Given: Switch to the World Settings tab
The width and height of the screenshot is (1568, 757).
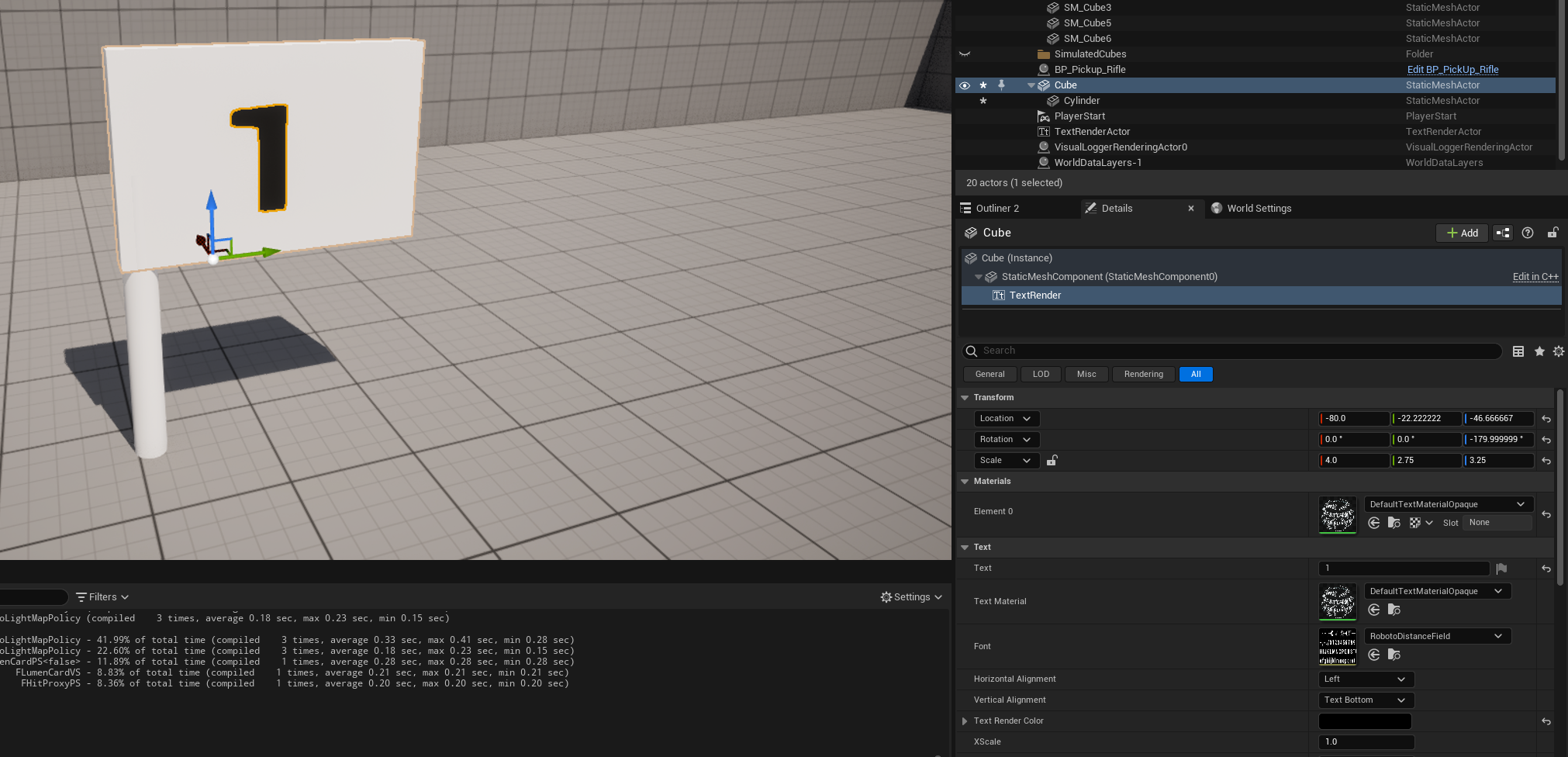Looking at the screenshot, I should coord(1259,209).
